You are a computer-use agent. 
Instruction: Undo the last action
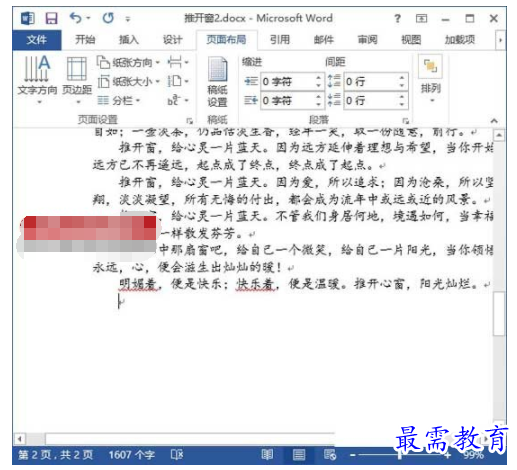[x=75, y=18]
